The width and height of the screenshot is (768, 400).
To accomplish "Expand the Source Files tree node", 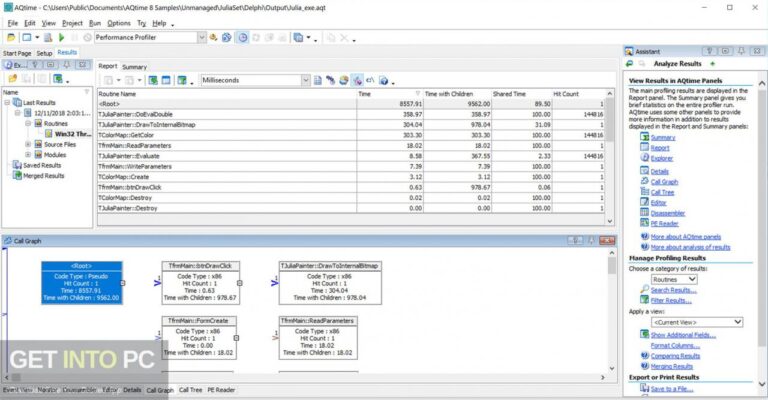I will click(x=28, y=144).
